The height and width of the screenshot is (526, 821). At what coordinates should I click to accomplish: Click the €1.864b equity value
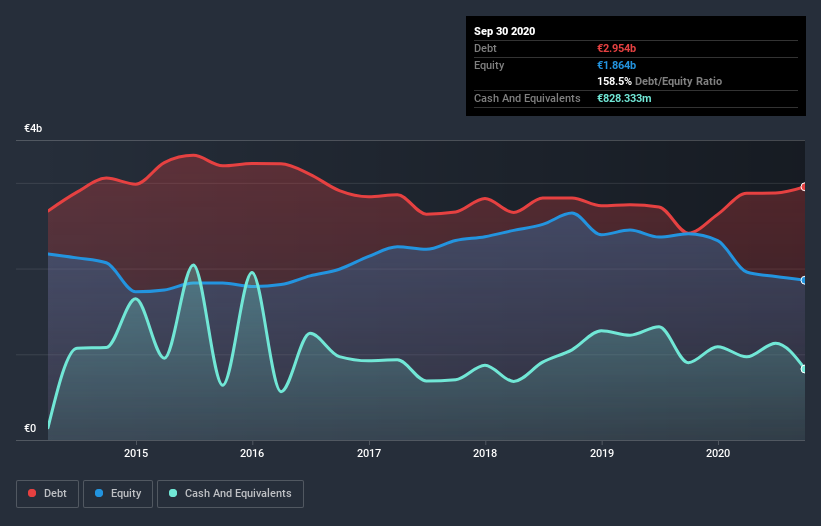pos(617,65)
